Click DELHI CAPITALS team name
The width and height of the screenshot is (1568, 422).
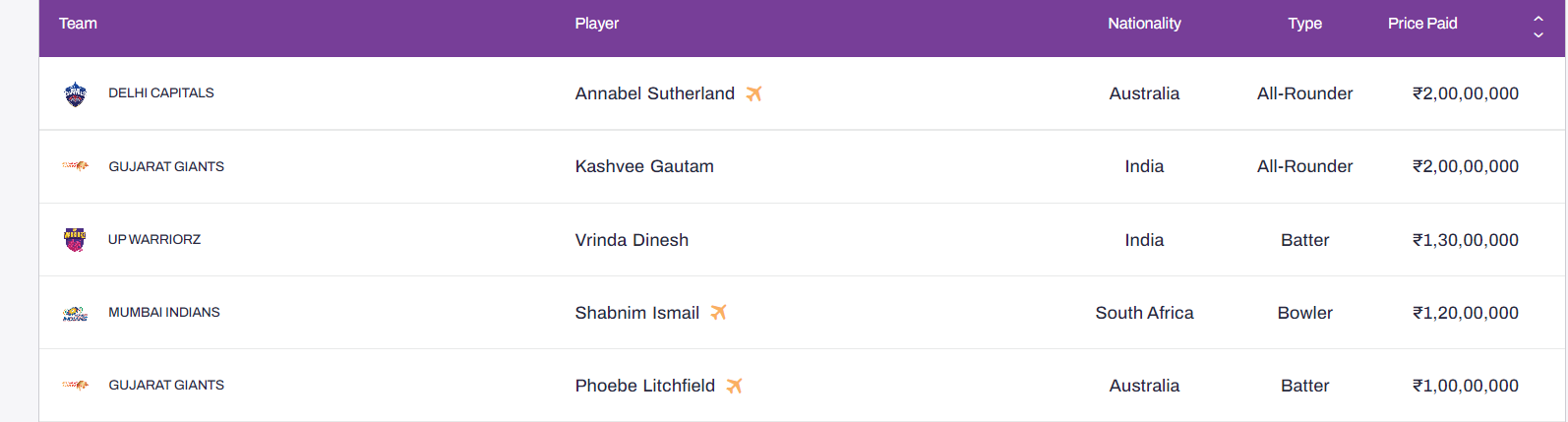pyautogui.click(x=161, y=93)
